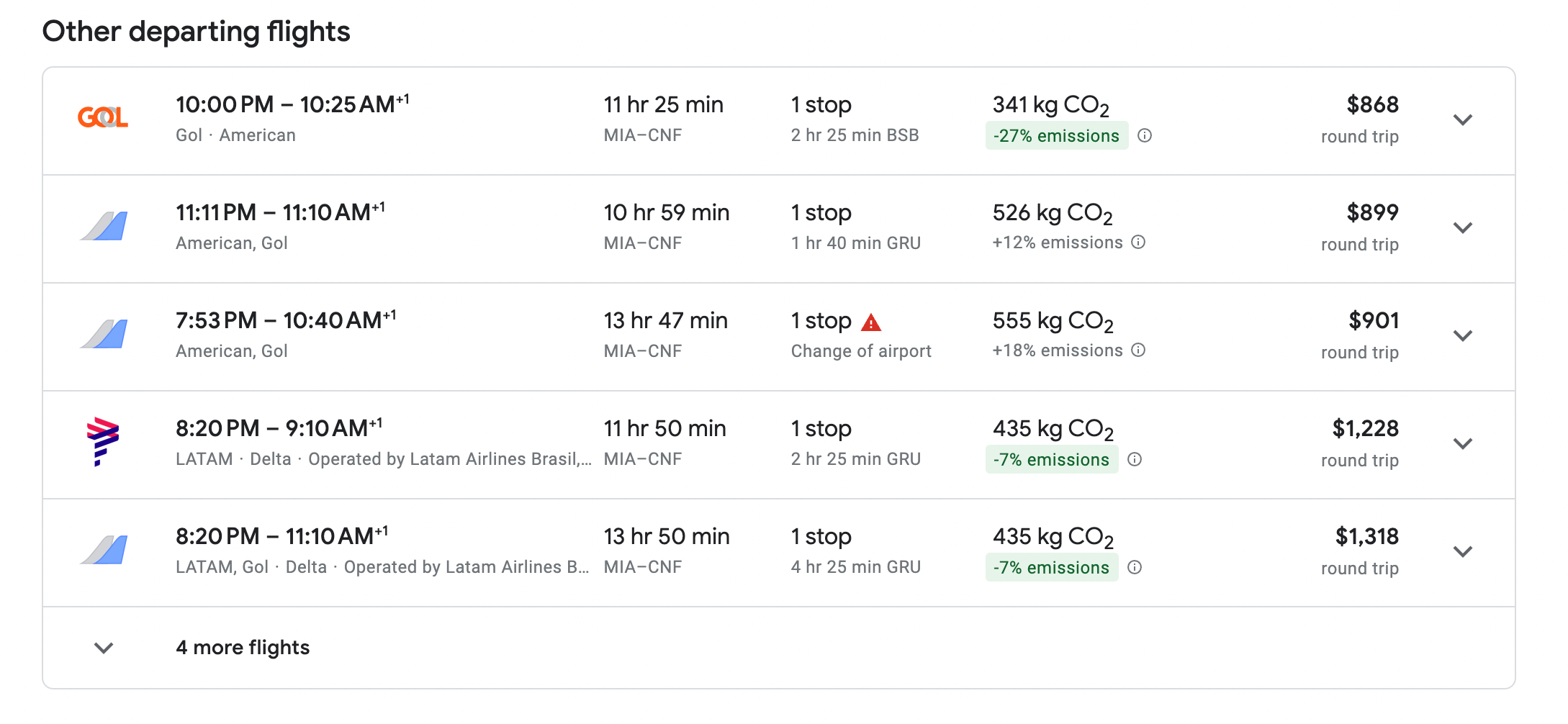
Task: Click the red change of airport warning icon
Action: [871, 322]
